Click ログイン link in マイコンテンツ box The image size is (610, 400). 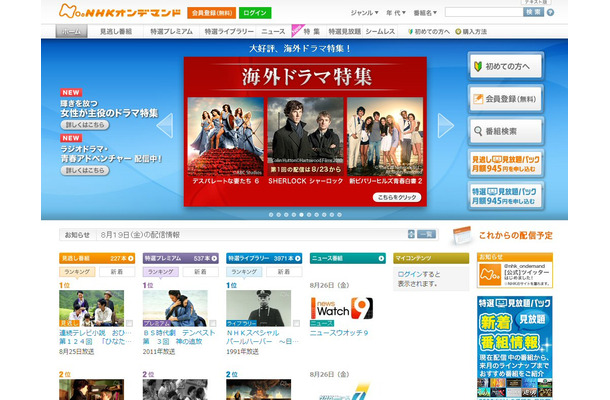409,274
